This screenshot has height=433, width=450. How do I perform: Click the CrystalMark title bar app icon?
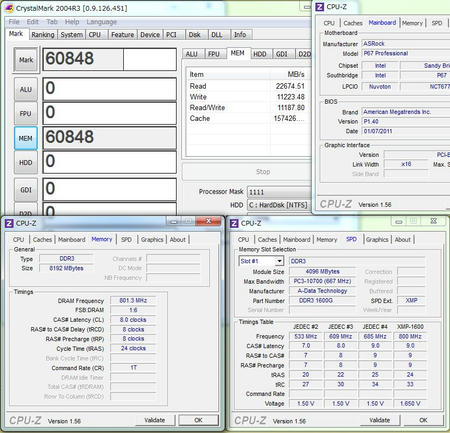point(10,8)
